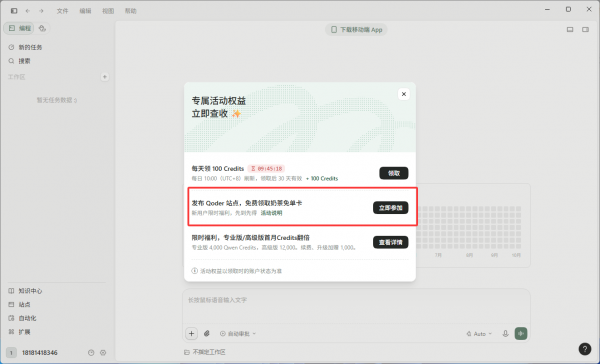
Task: Open the 帮助 menu
Action: pyautogui.click(x=130, y=11)
